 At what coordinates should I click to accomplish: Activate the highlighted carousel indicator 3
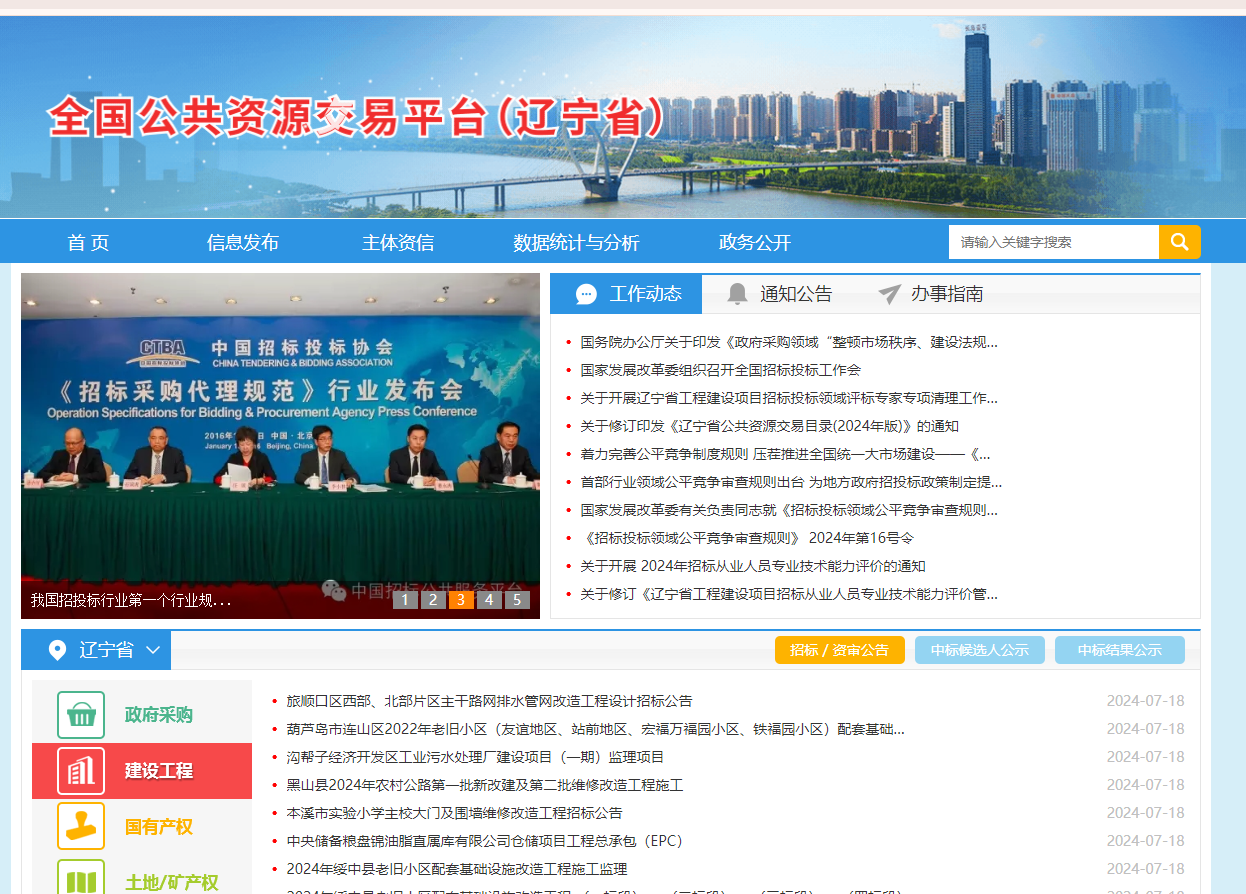461,598
